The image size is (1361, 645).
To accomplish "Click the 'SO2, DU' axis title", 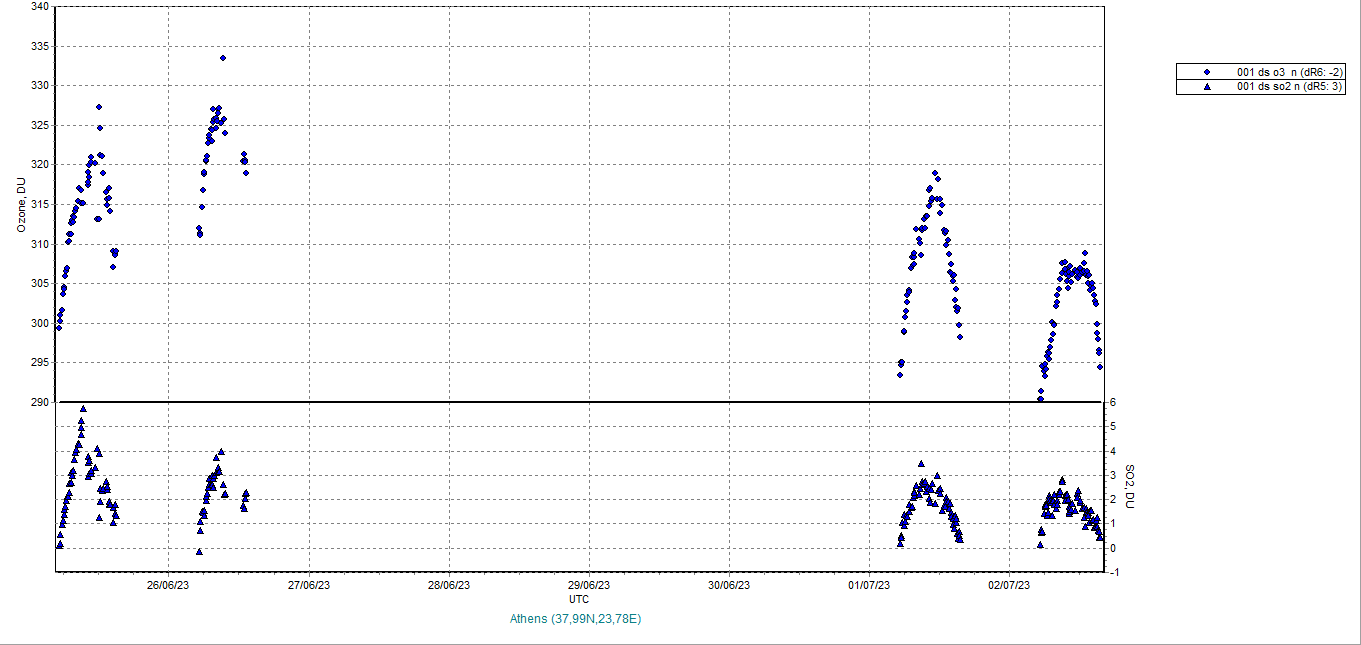I will coord(1130,486).
